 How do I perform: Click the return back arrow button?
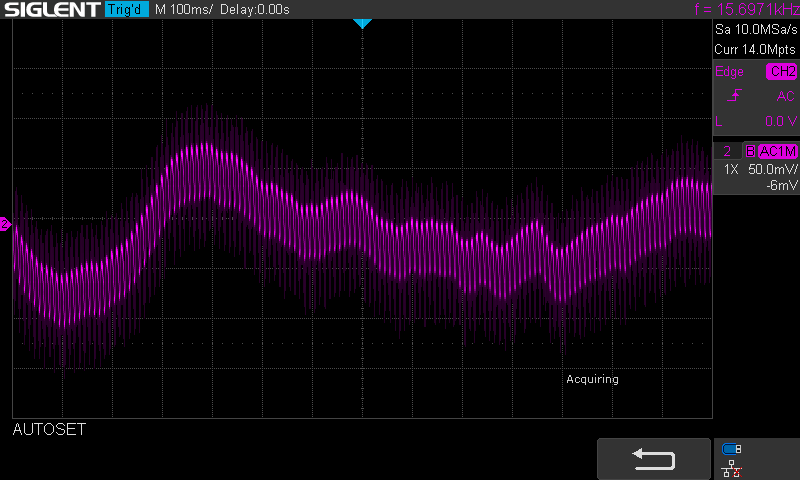tap(654, 459)
